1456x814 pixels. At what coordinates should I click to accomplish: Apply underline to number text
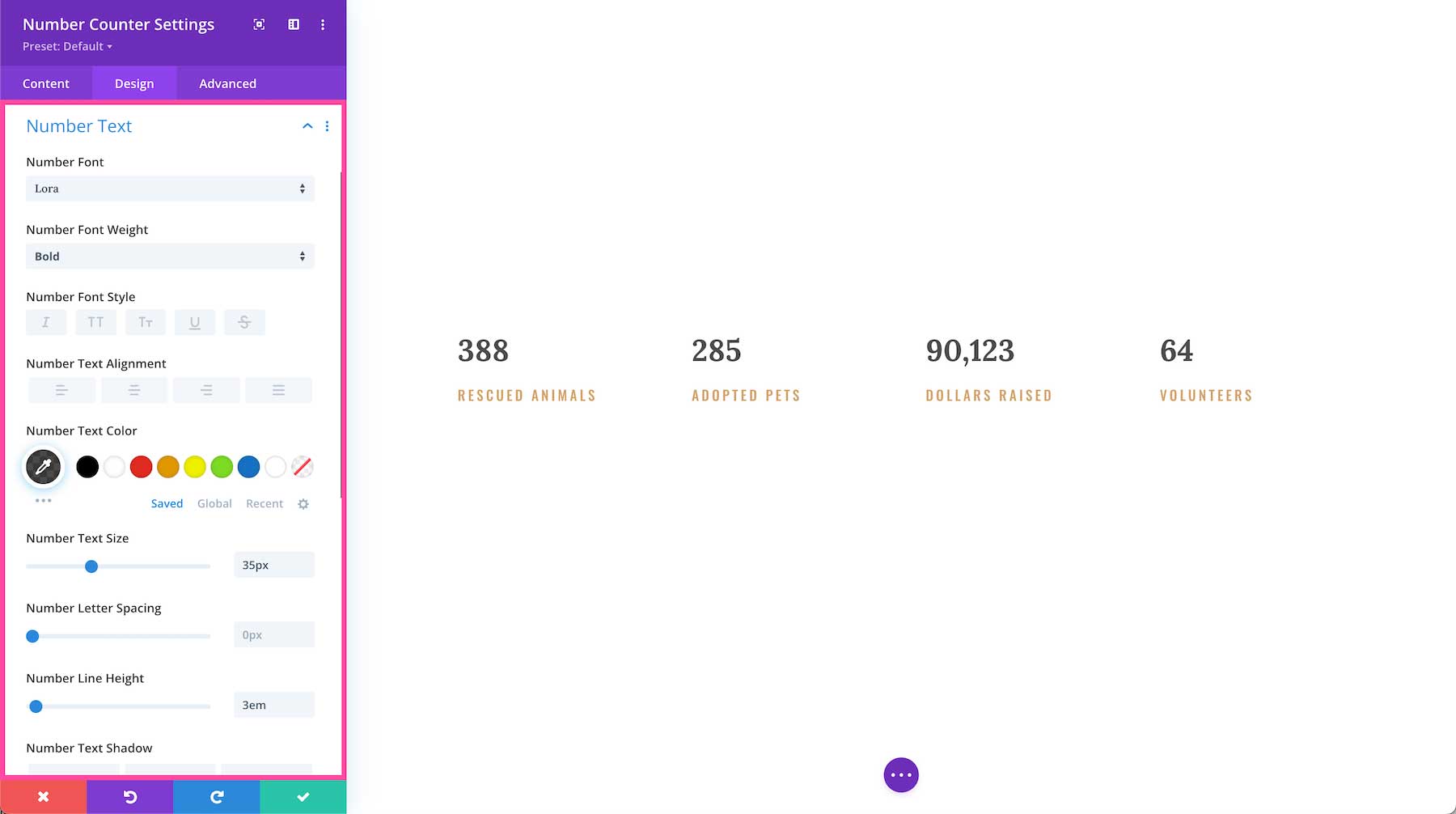195,321
